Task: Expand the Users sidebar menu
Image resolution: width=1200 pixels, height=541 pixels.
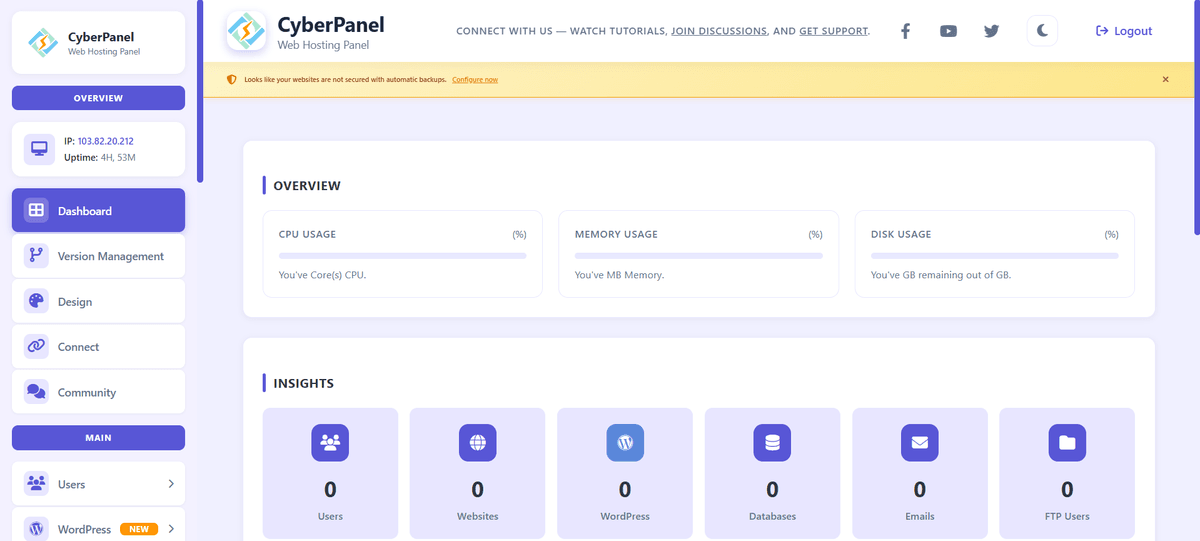Action: click(98, 484)
